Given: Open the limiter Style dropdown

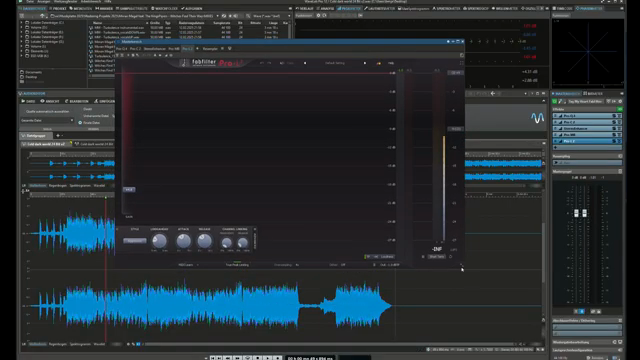Looking at the screenshot, I should click(135, 241).
